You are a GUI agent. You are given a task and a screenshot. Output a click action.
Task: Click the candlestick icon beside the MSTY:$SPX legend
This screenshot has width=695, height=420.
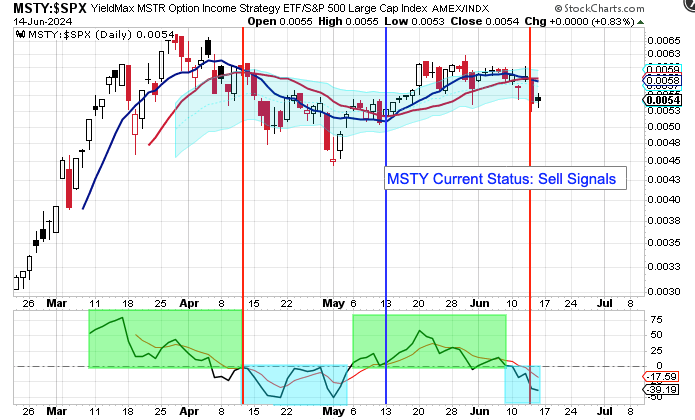coord(21,35)
